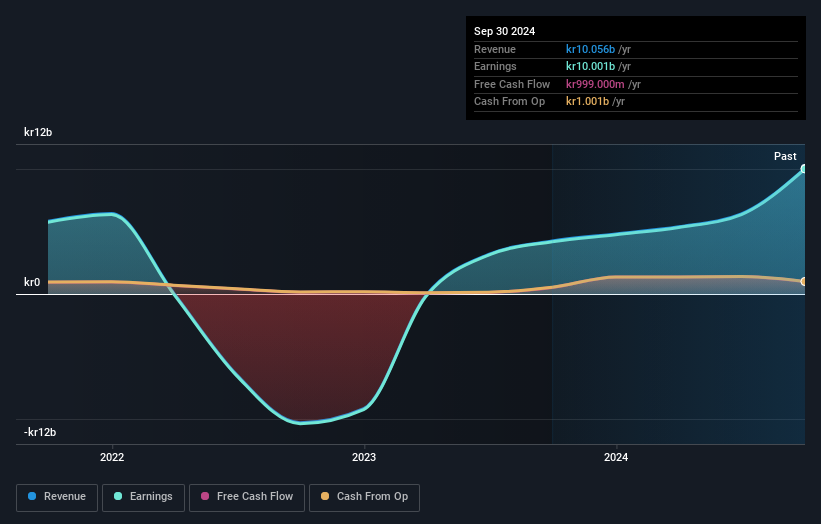This screenshot has width=821, height=524.
Task: Click the tooltip's Free Cash Flow row label
Action: tap(512, 84)
